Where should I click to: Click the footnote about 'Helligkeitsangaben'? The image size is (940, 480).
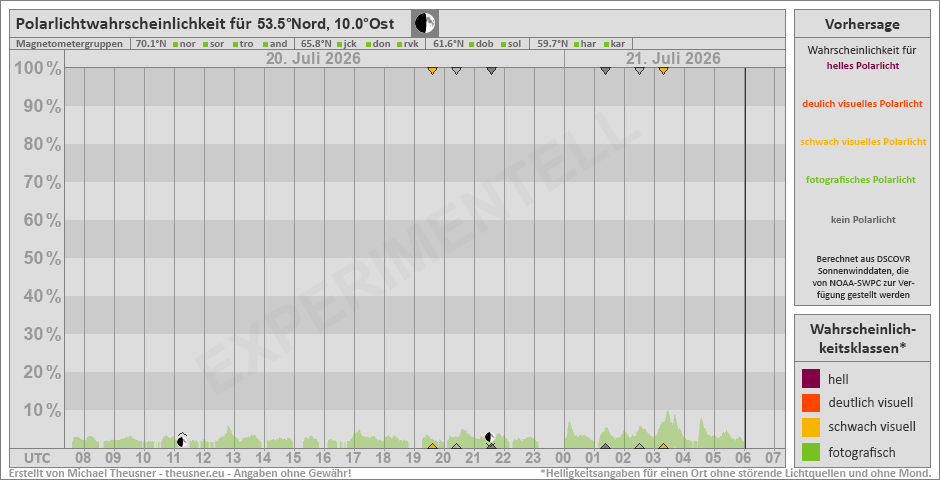coord(735,473)
